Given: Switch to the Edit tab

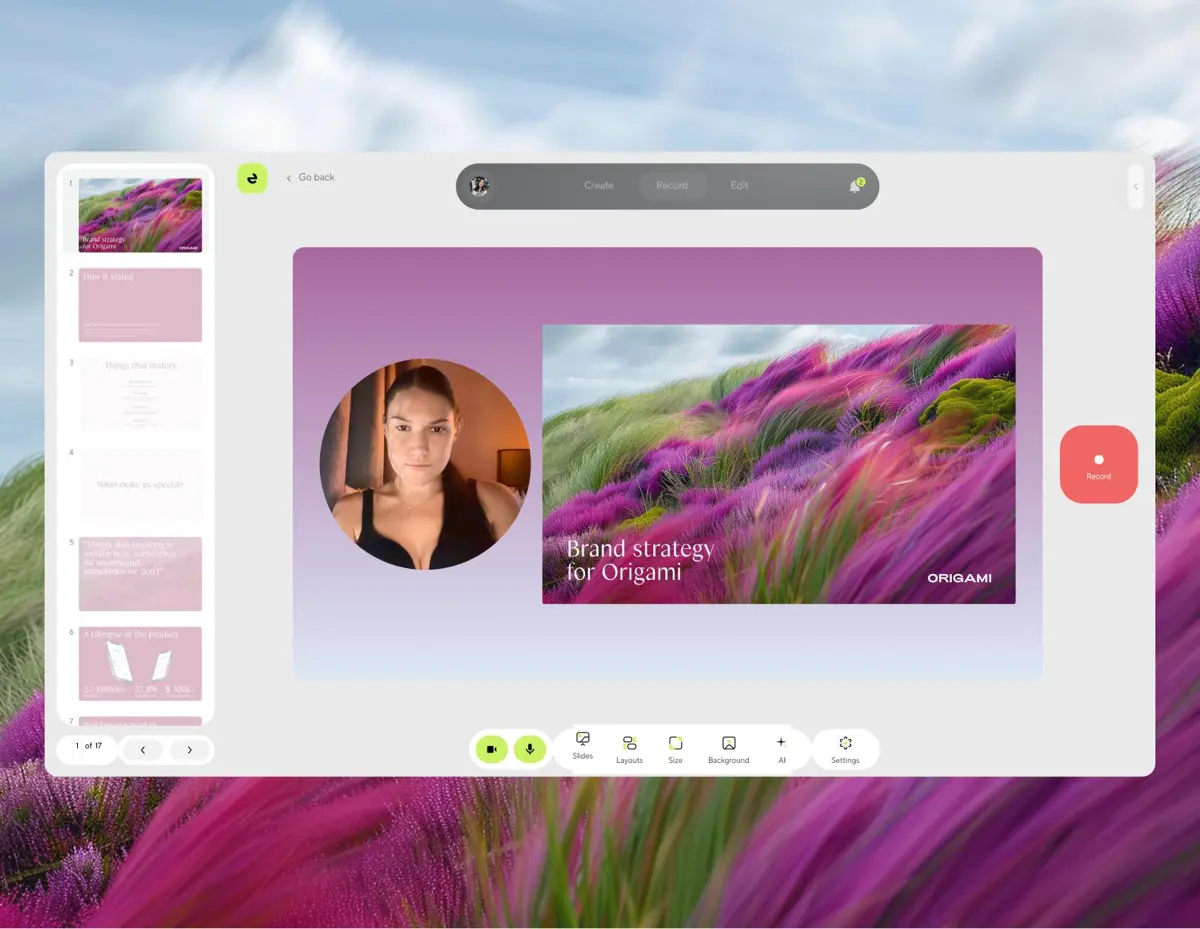Looking at the screenshot, I should pyautogui.click(x=739, y=186).
